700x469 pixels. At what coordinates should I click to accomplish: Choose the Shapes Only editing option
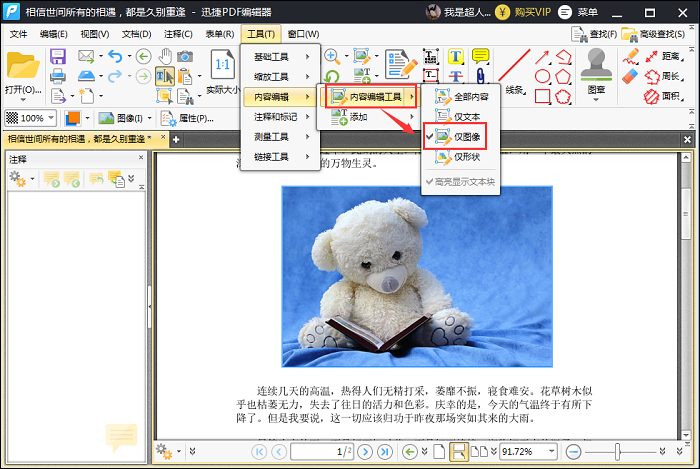(460, 157)
